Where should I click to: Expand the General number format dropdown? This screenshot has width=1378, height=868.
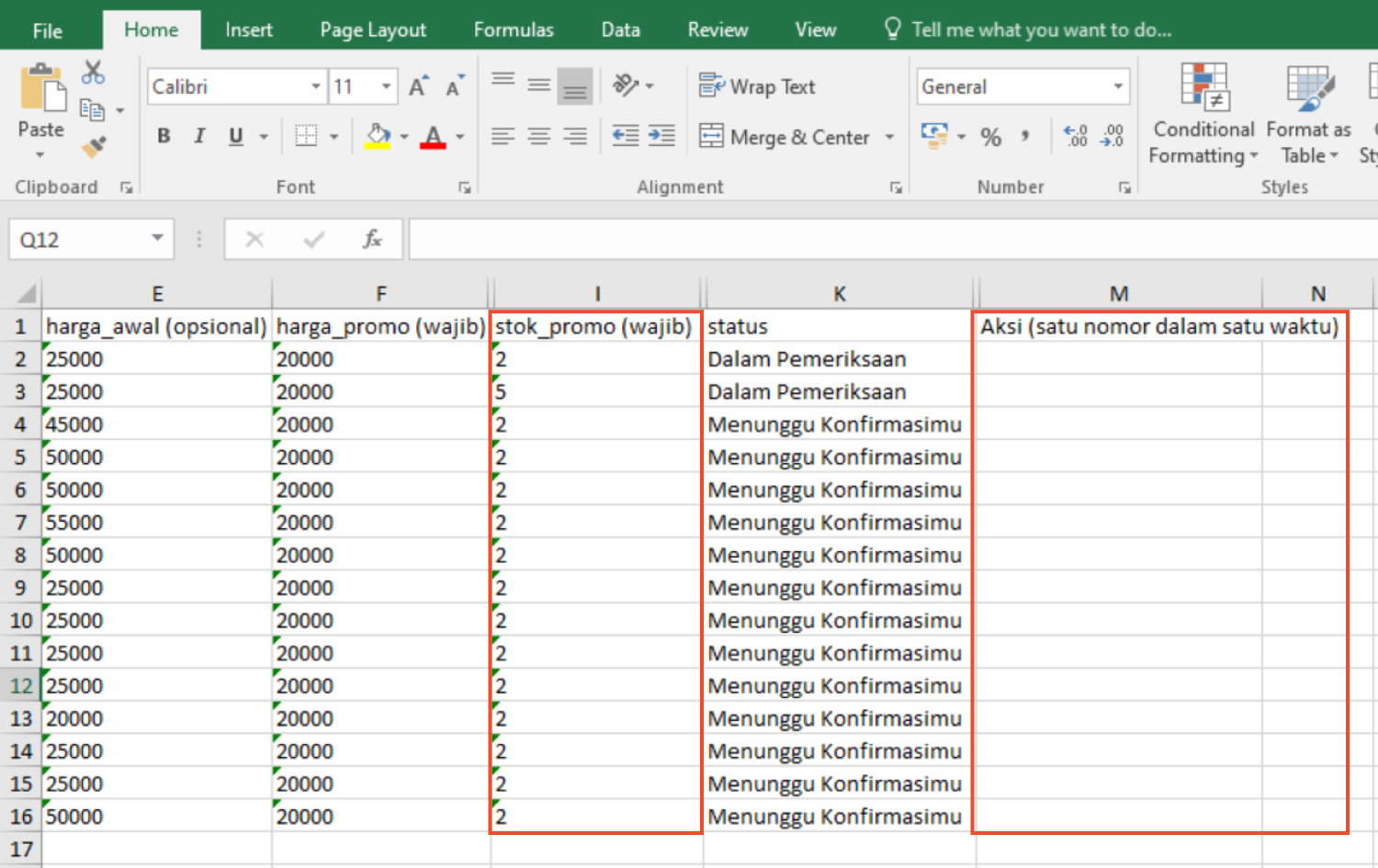(1118, 86)
